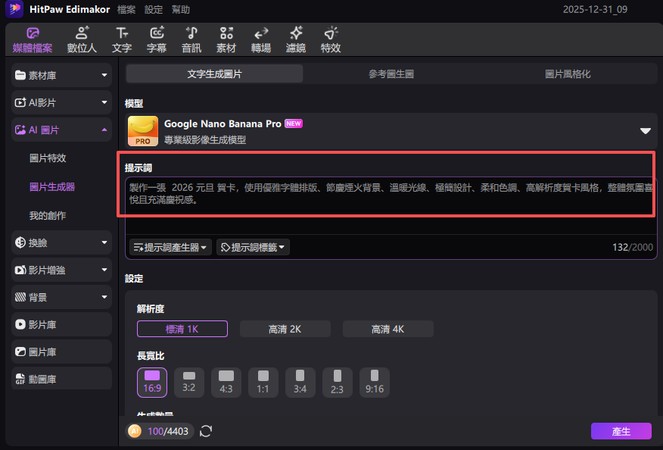This screenshot has width=663, height=450.
Task: Open the 影片庫 sidebar item
Action: pyautogui.click(x=62, y=324)
